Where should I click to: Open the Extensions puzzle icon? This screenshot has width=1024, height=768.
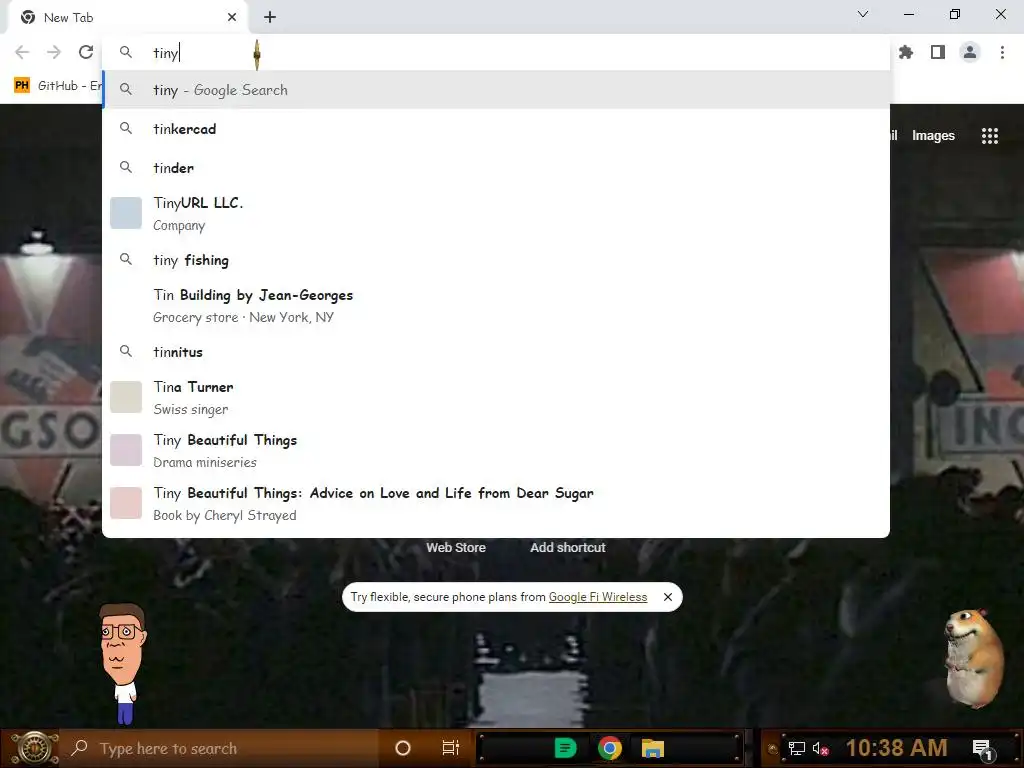[906, 52]
